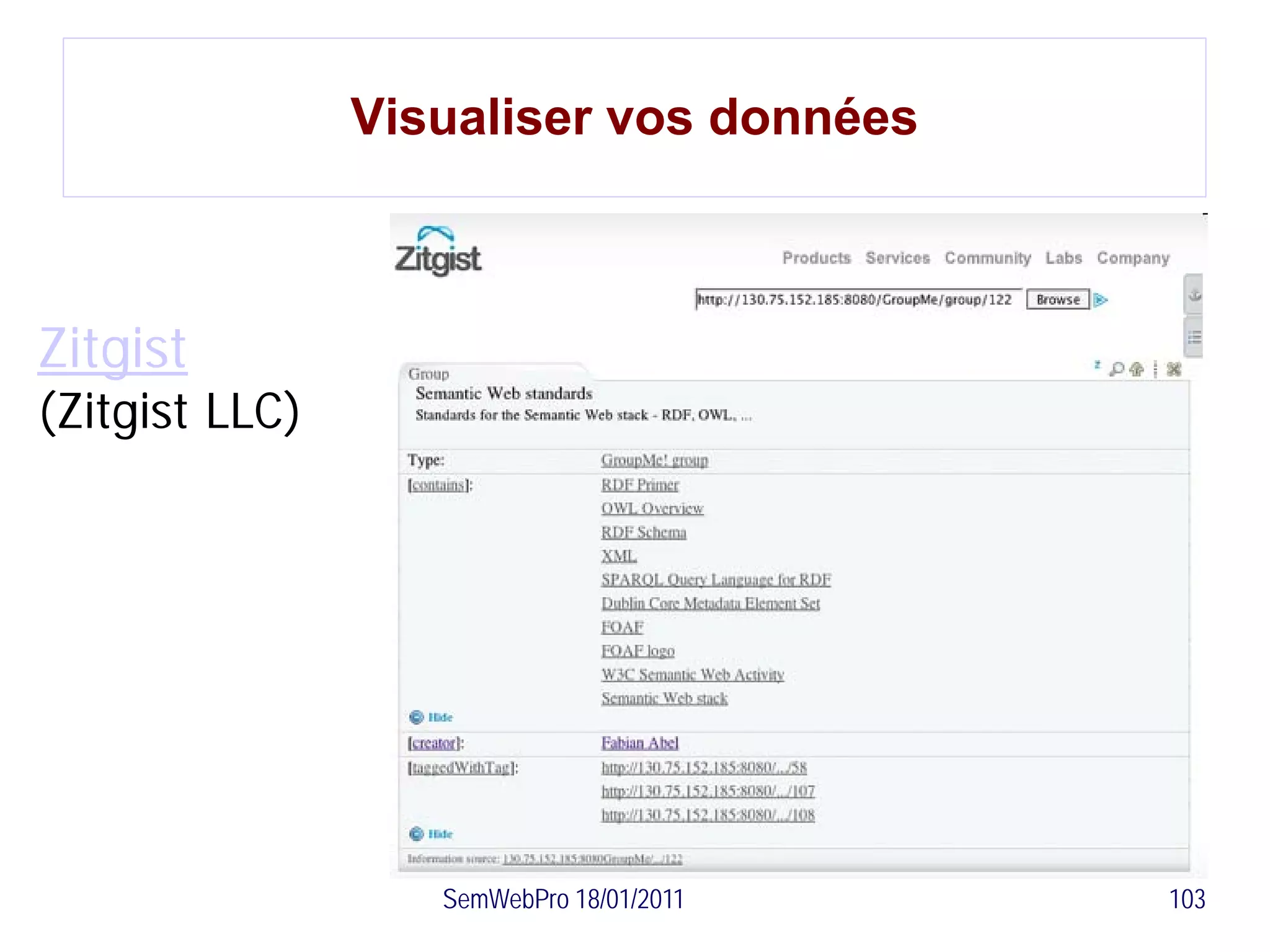1270x952 pixels.
Task: Open the Semantic Web stack link
Action: 664,699
